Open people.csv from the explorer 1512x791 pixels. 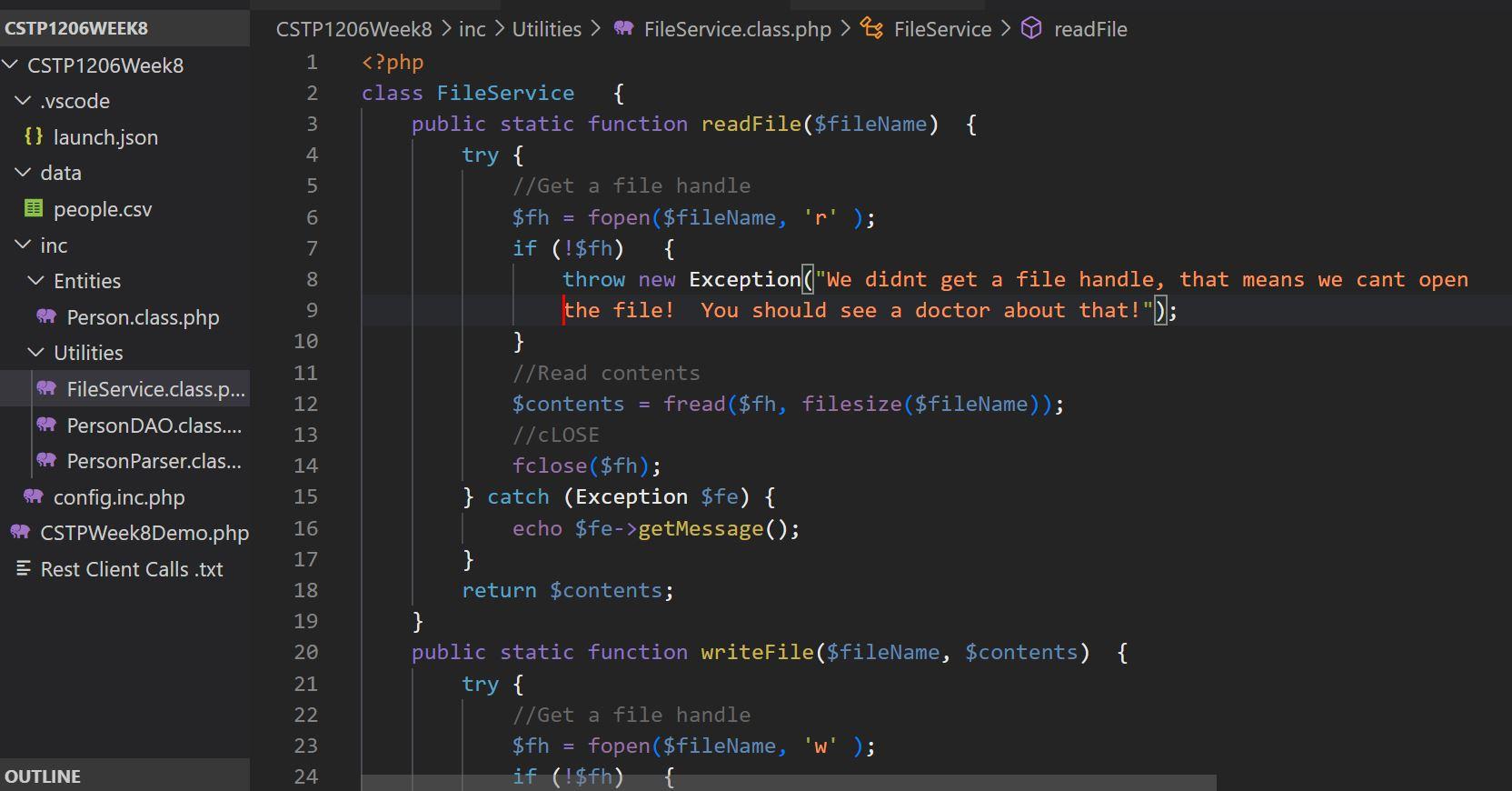point(103,209)
